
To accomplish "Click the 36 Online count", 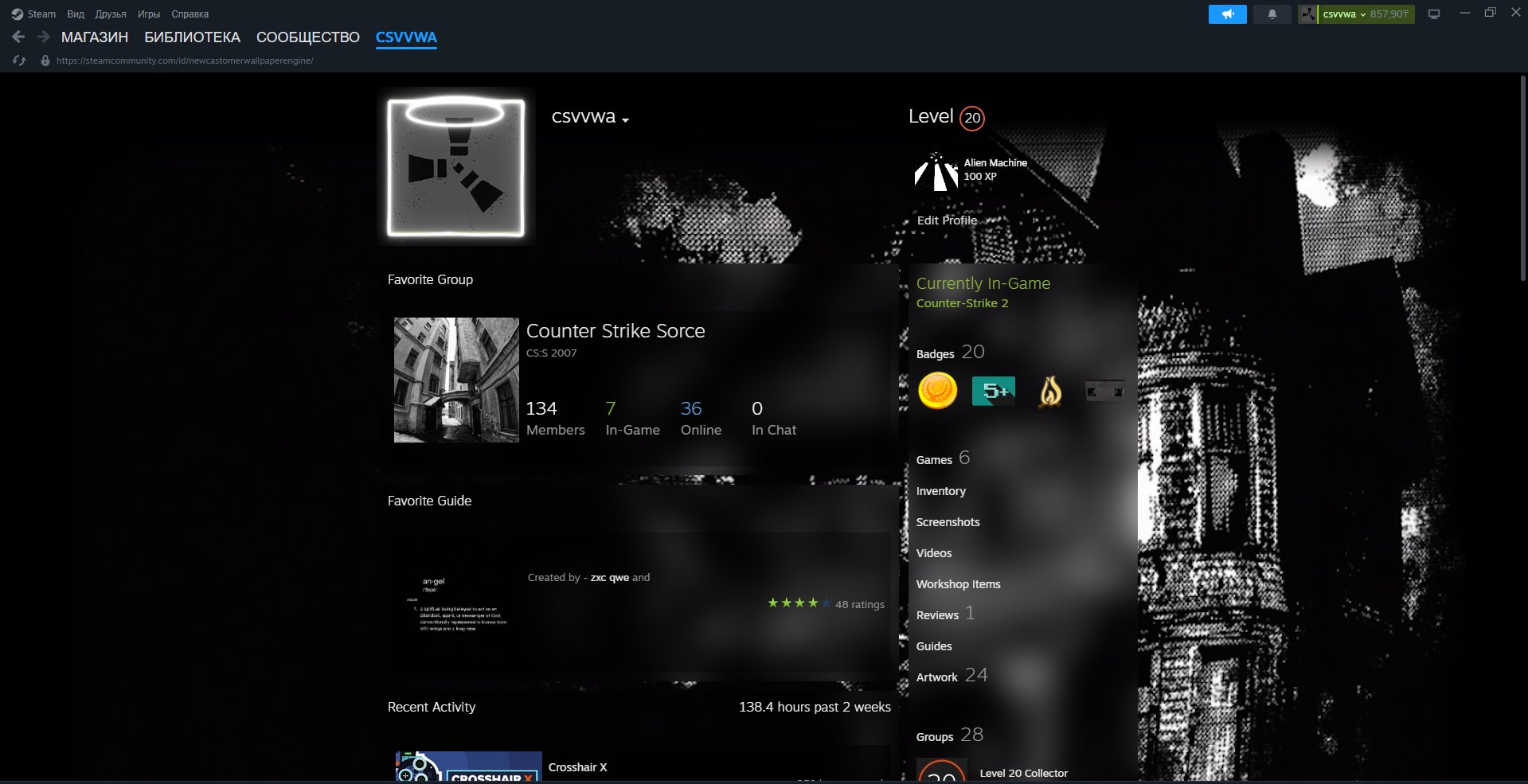I will [x=701, y=419].
